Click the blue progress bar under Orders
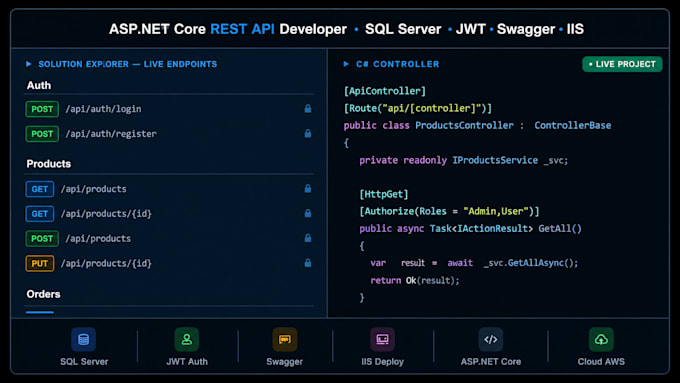The width and height of the screenshot is (680, 383). pyautogui.click(x=39, y=312)
